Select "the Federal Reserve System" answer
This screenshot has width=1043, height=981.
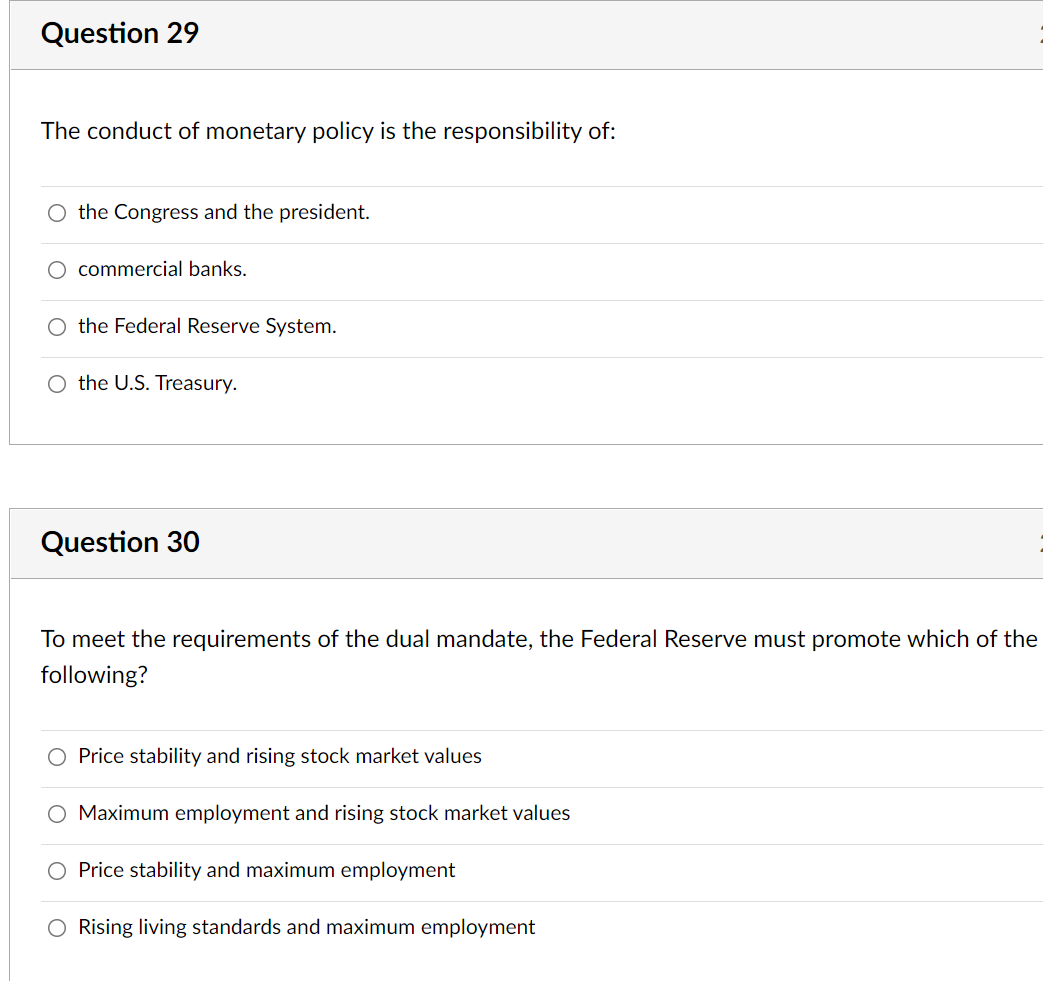(x=57, y=326)
